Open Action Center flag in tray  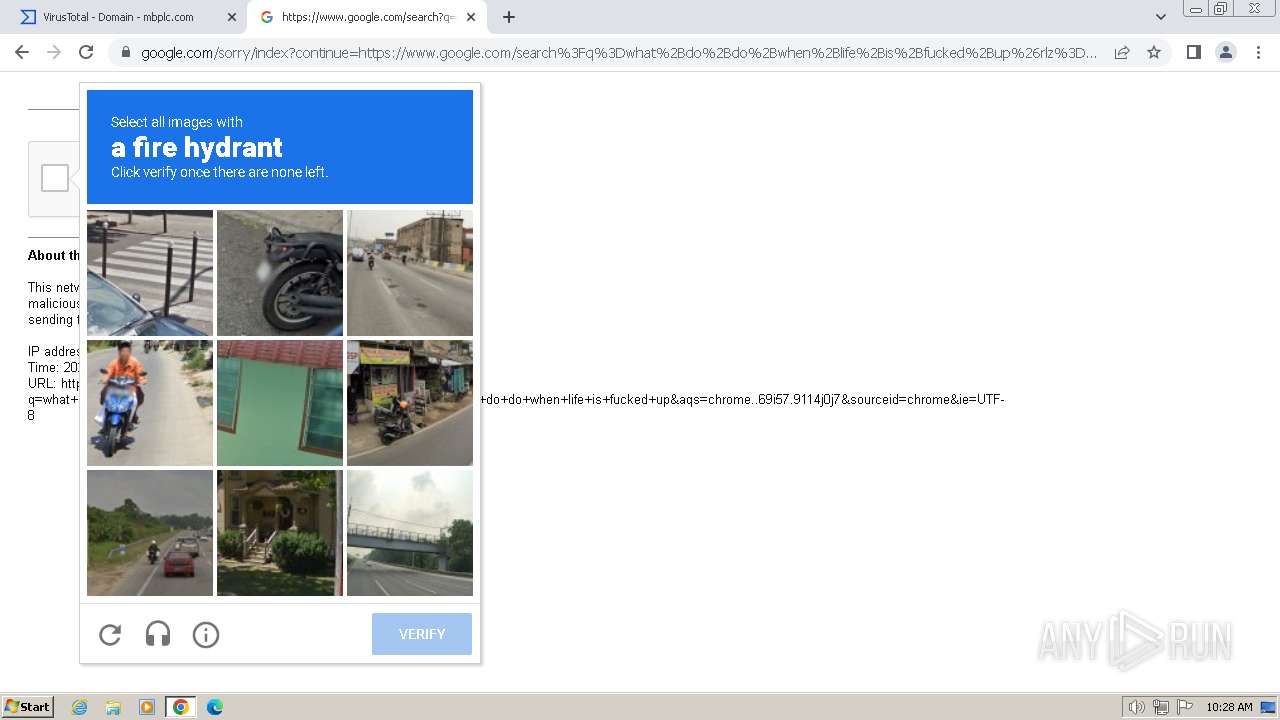pyautogui.click(x=1185, y=707)
